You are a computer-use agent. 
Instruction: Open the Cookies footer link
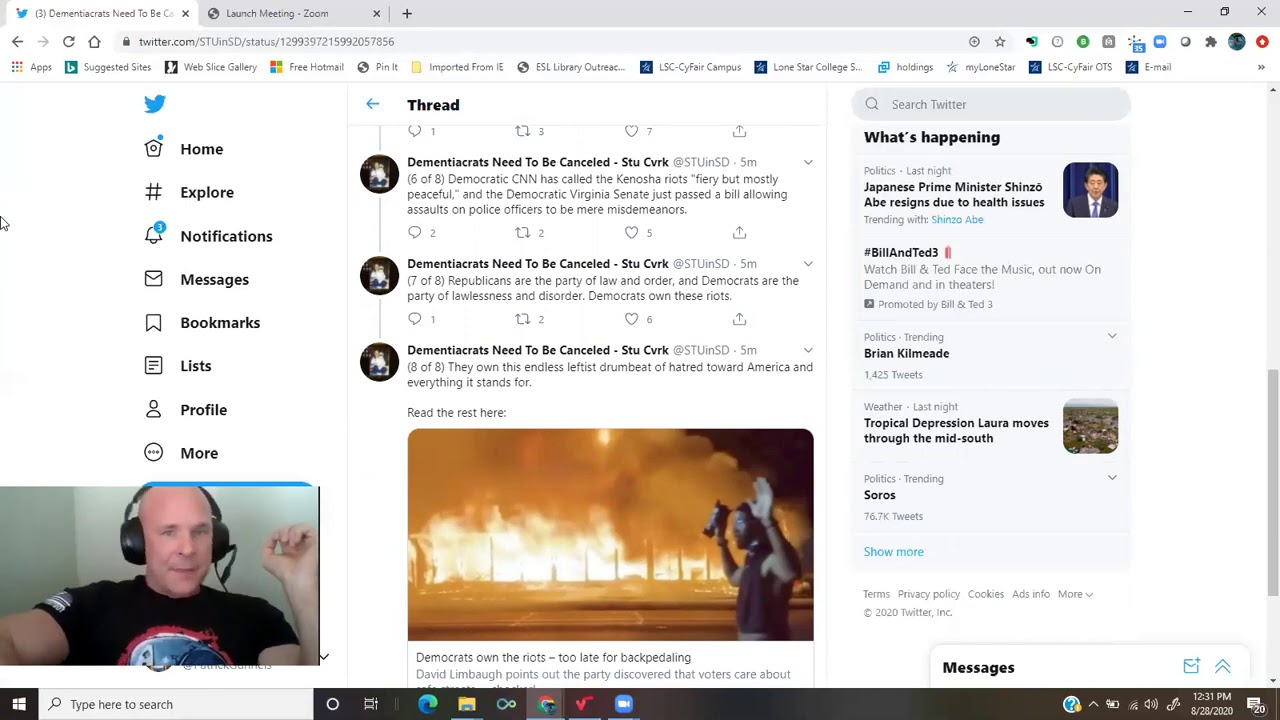click(985, 594)
